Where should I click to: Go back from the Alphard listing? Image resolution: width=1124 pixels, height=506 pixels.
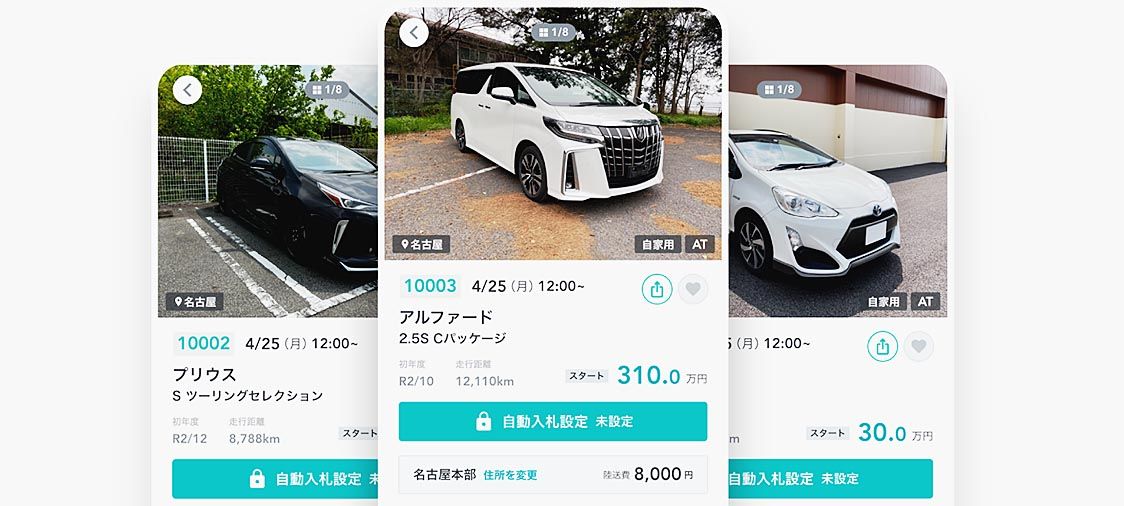[x=414, y=33]
